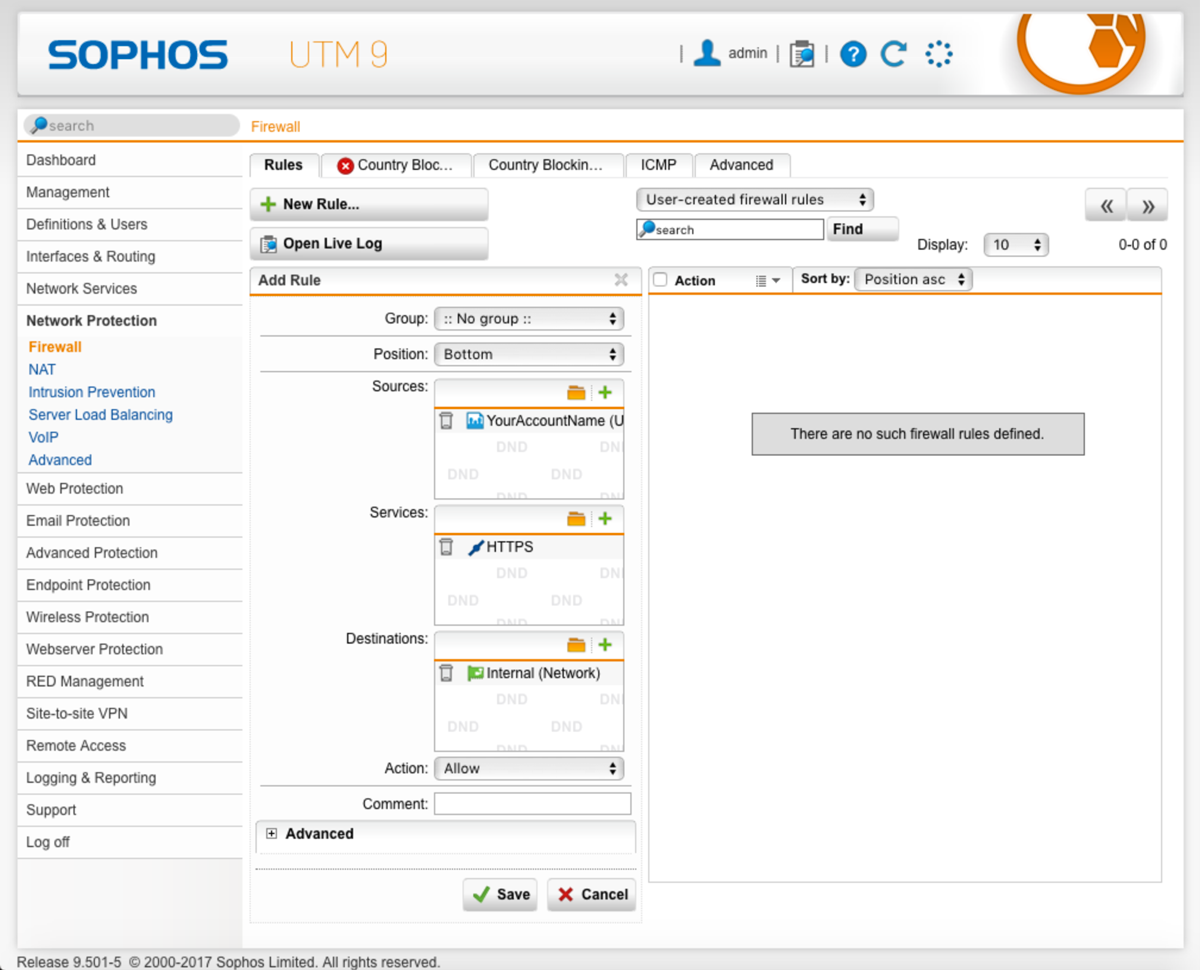
Task: Open folder icon in Destinations box
Action: pyautogui.click(x=576, y=644)
